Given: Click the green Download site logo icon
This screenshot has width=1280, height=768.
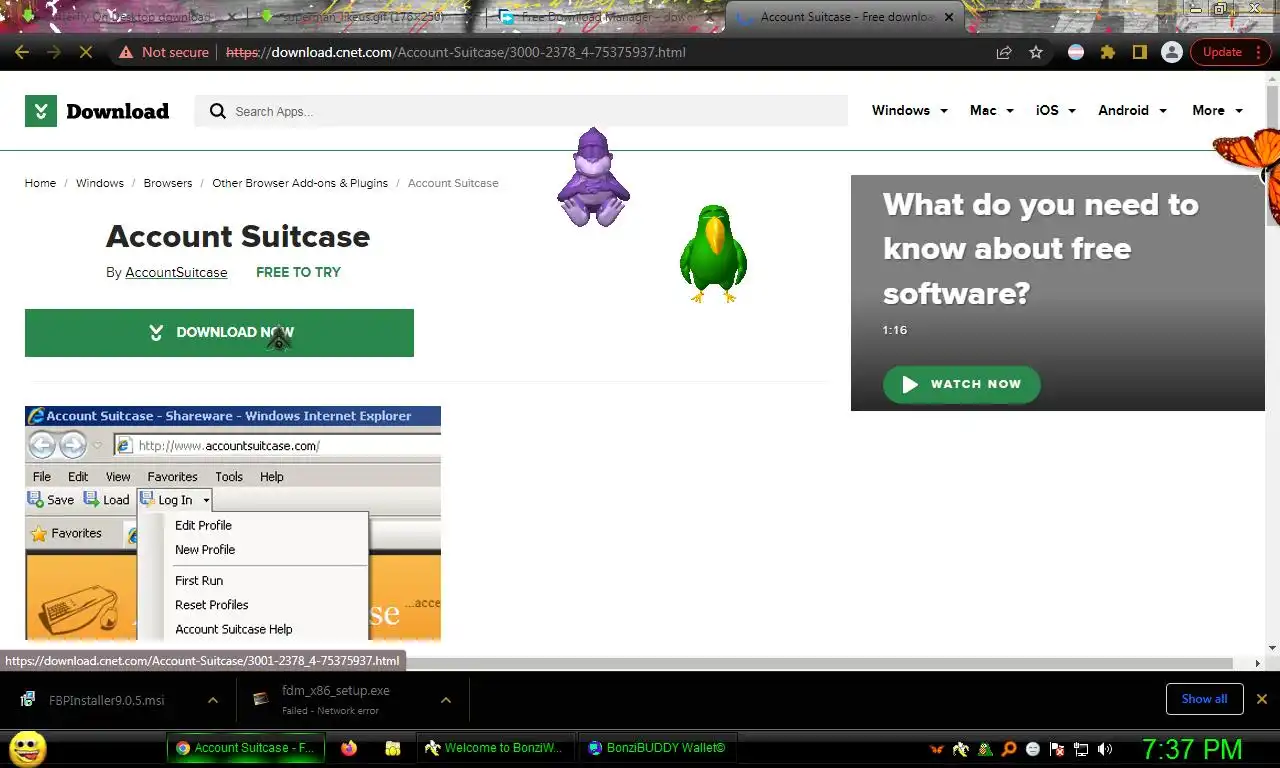Looking at the screenshot, I should 41,111.
